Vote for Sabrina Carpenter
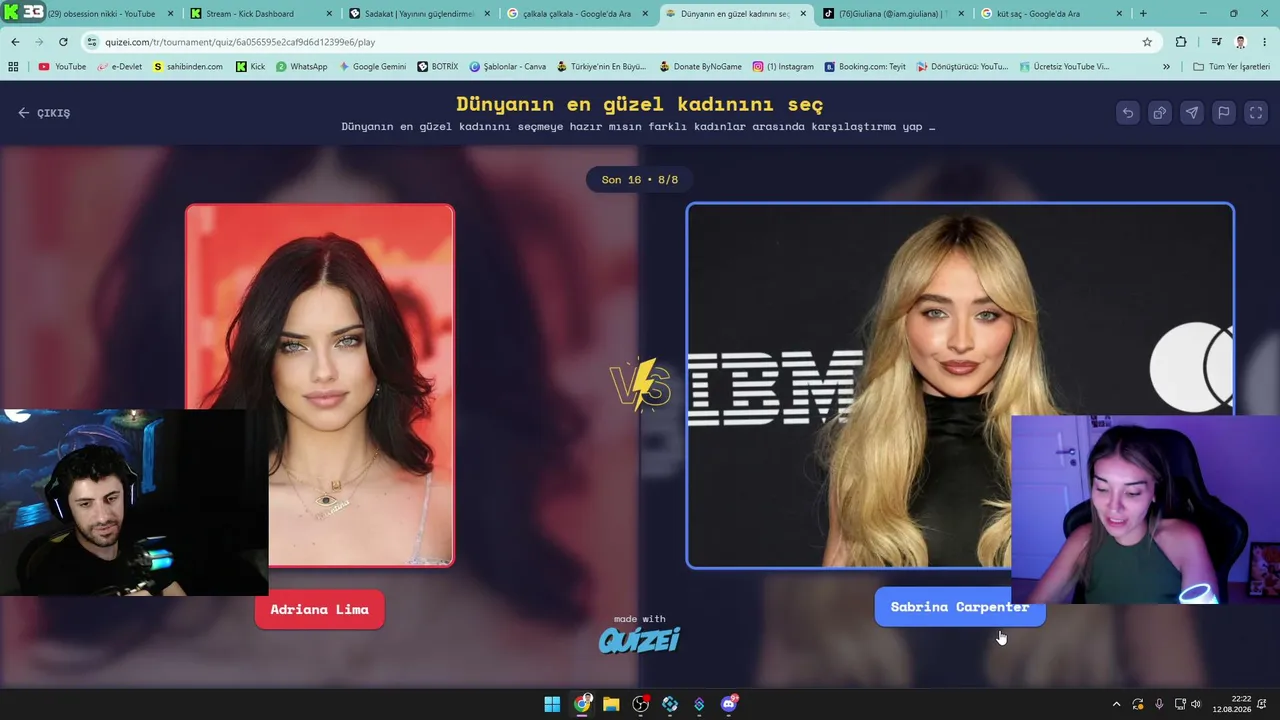 960,607
